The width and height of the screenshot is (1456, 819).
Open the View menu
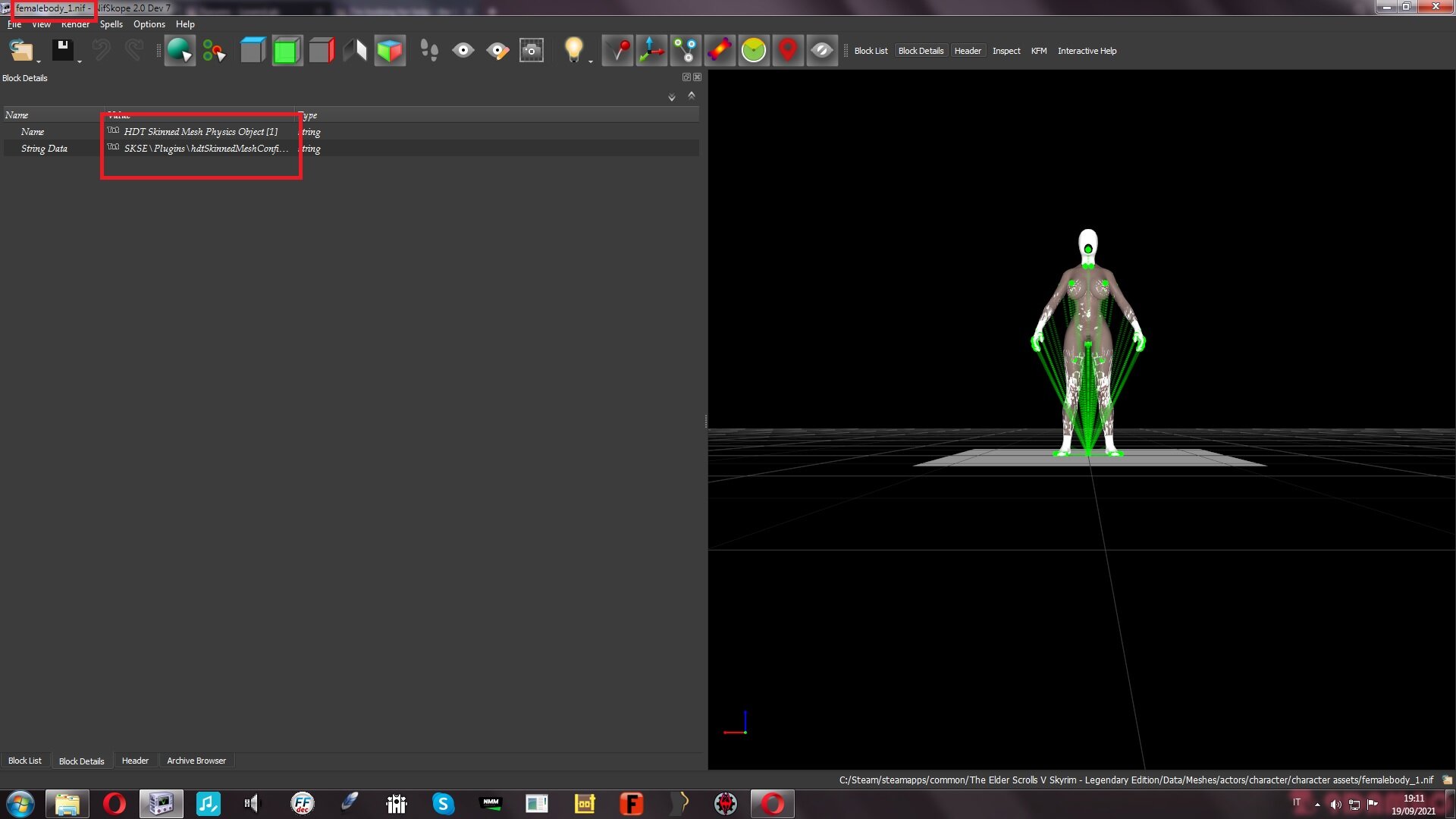(x=41, y=24)
